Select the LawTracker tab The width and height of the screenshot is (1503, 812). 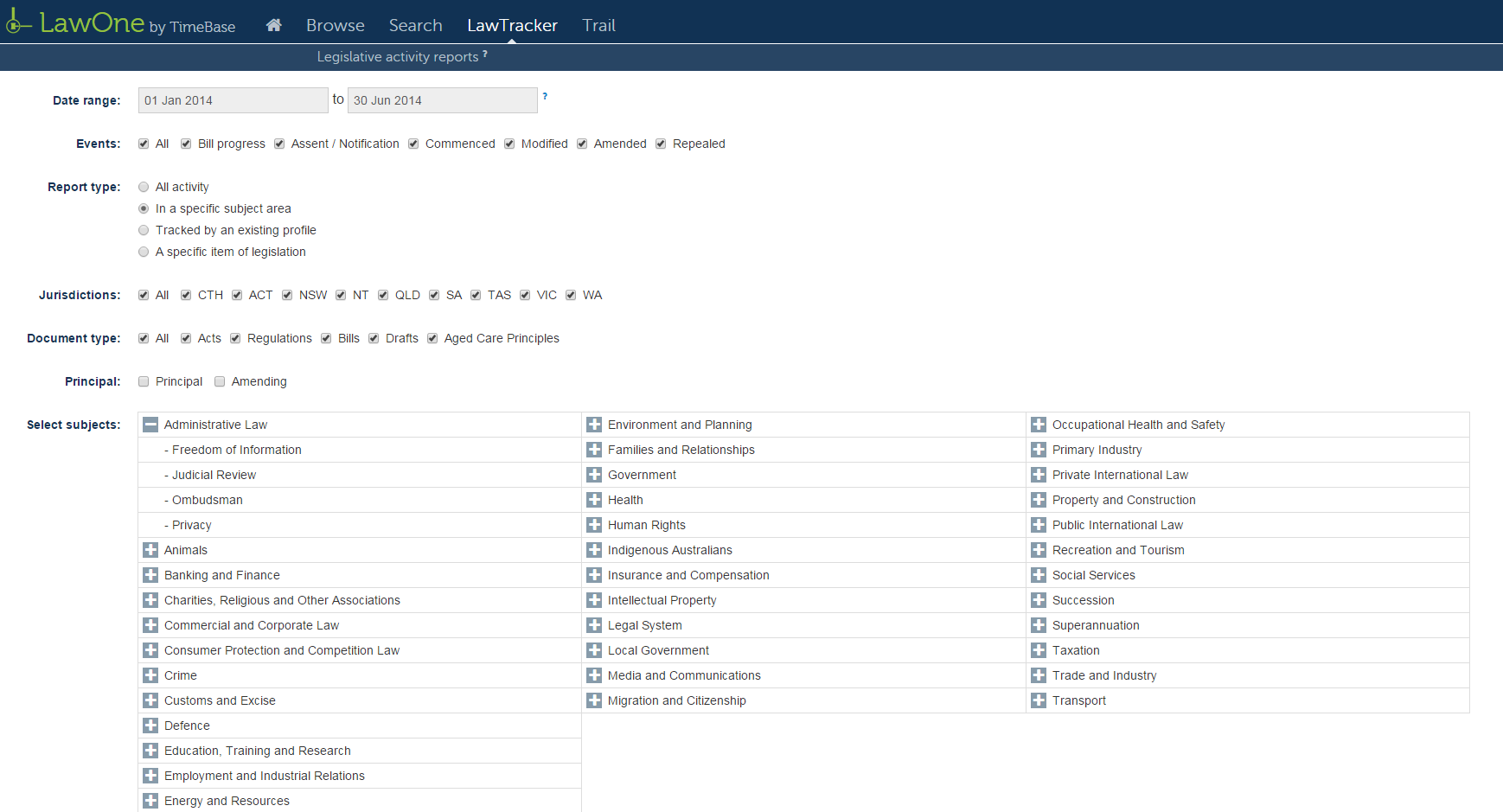click(513, 25)
